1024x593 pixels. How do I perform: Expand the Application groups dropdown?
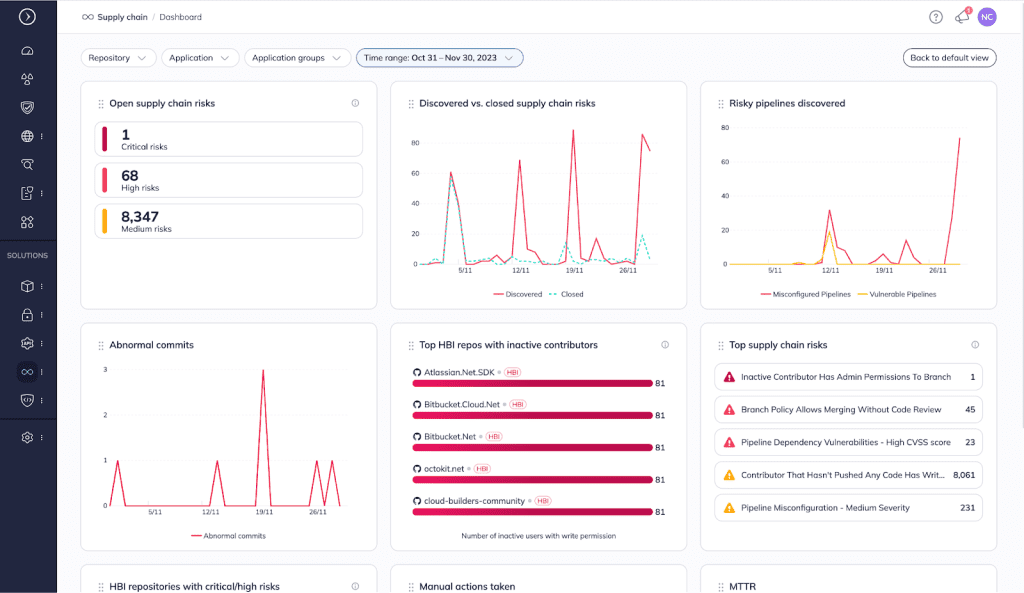tap(297, 58)
